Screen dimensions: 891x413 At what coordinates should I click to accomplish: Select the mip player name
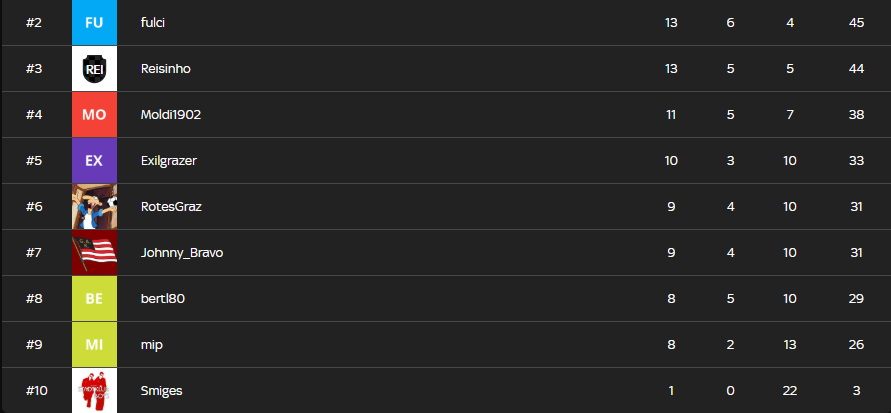tap(152, 345)
